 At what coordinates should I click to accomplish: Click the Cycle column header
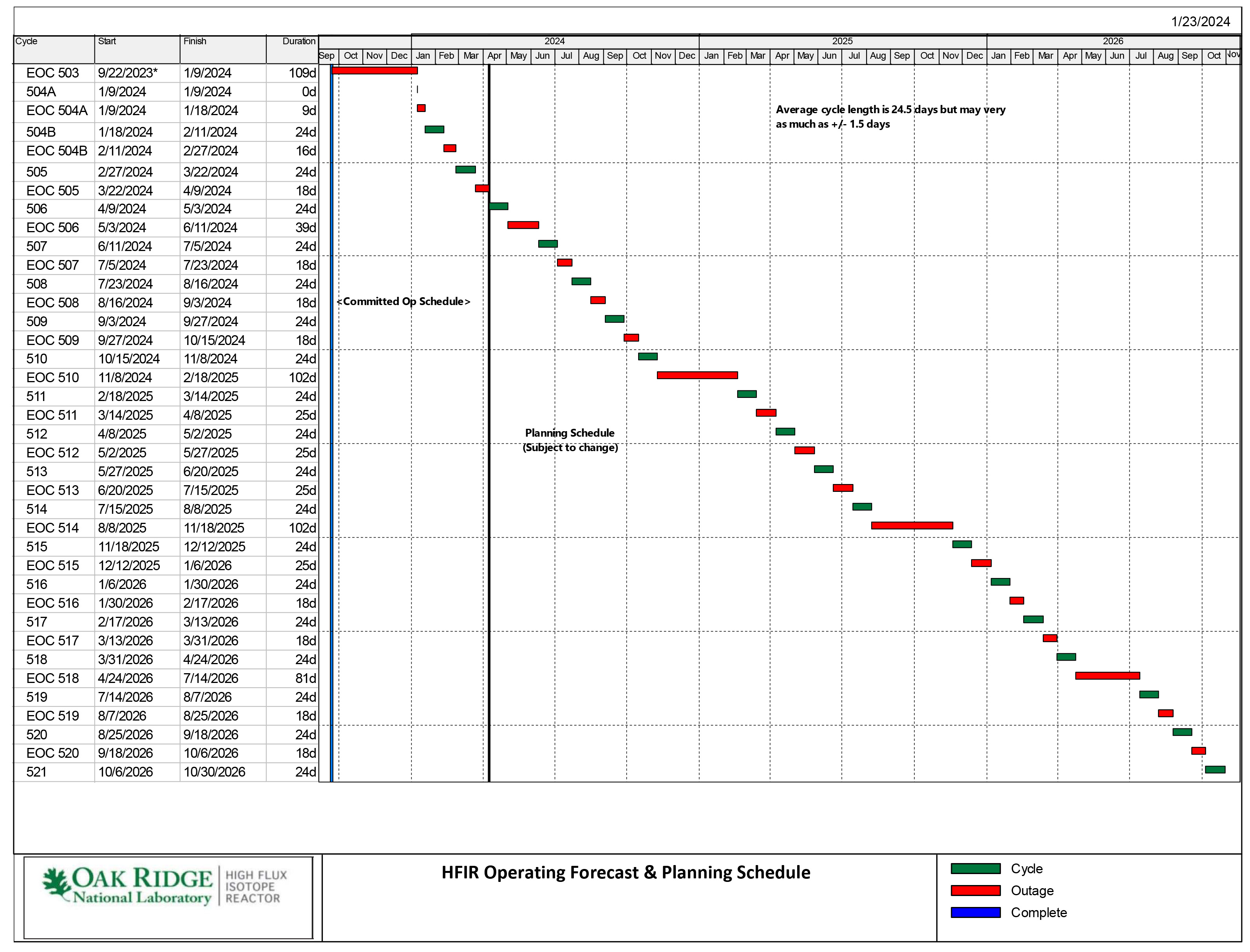pyautogui.click(x=27, y=42)
